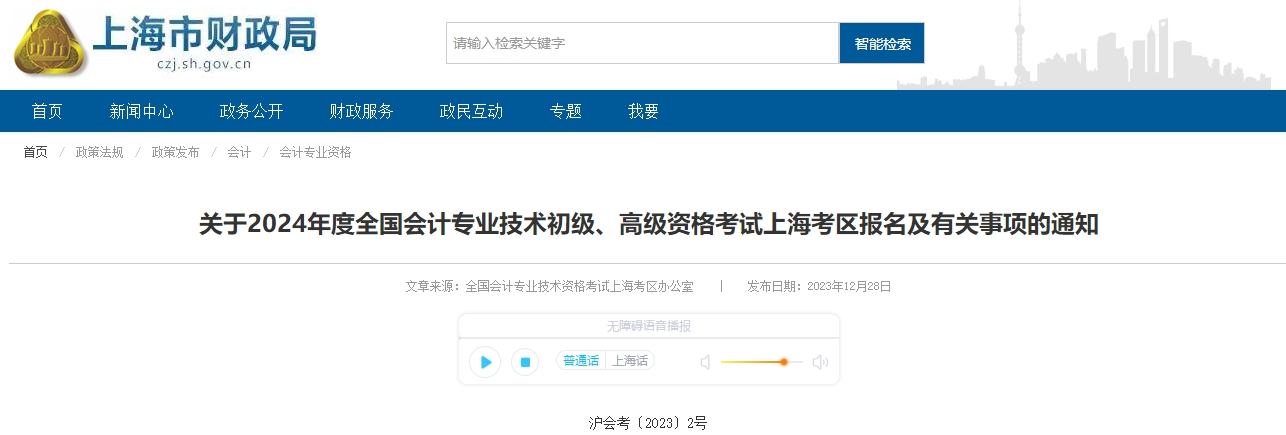Screen dimensions: 1286x435
Task: Open the 会计 breadcrumb link
Action: [x=239, y=152]
